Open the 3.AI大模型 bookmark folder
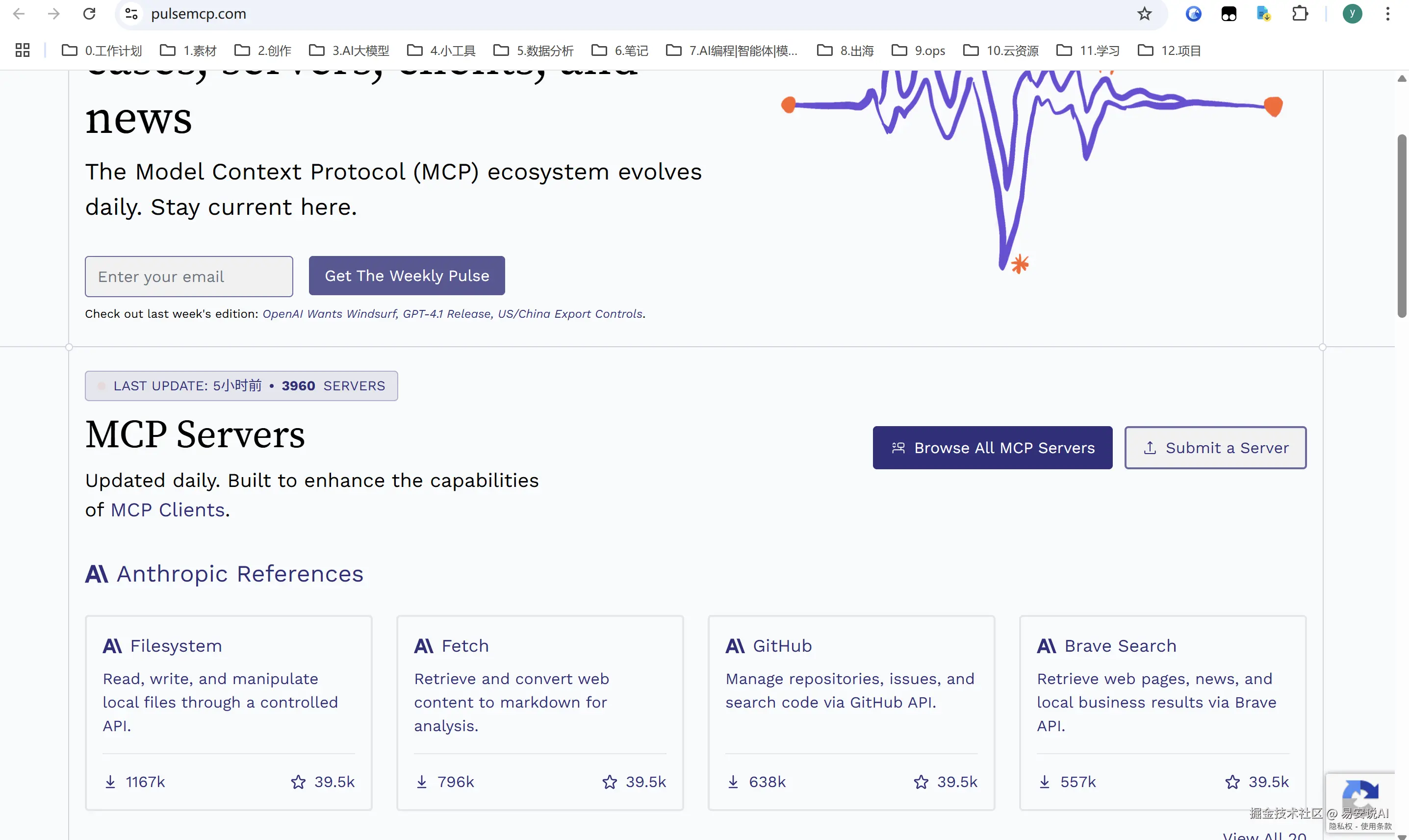The height and width of the screenshot is (840, 1409). pyautogui.click(x=349, y=51)
